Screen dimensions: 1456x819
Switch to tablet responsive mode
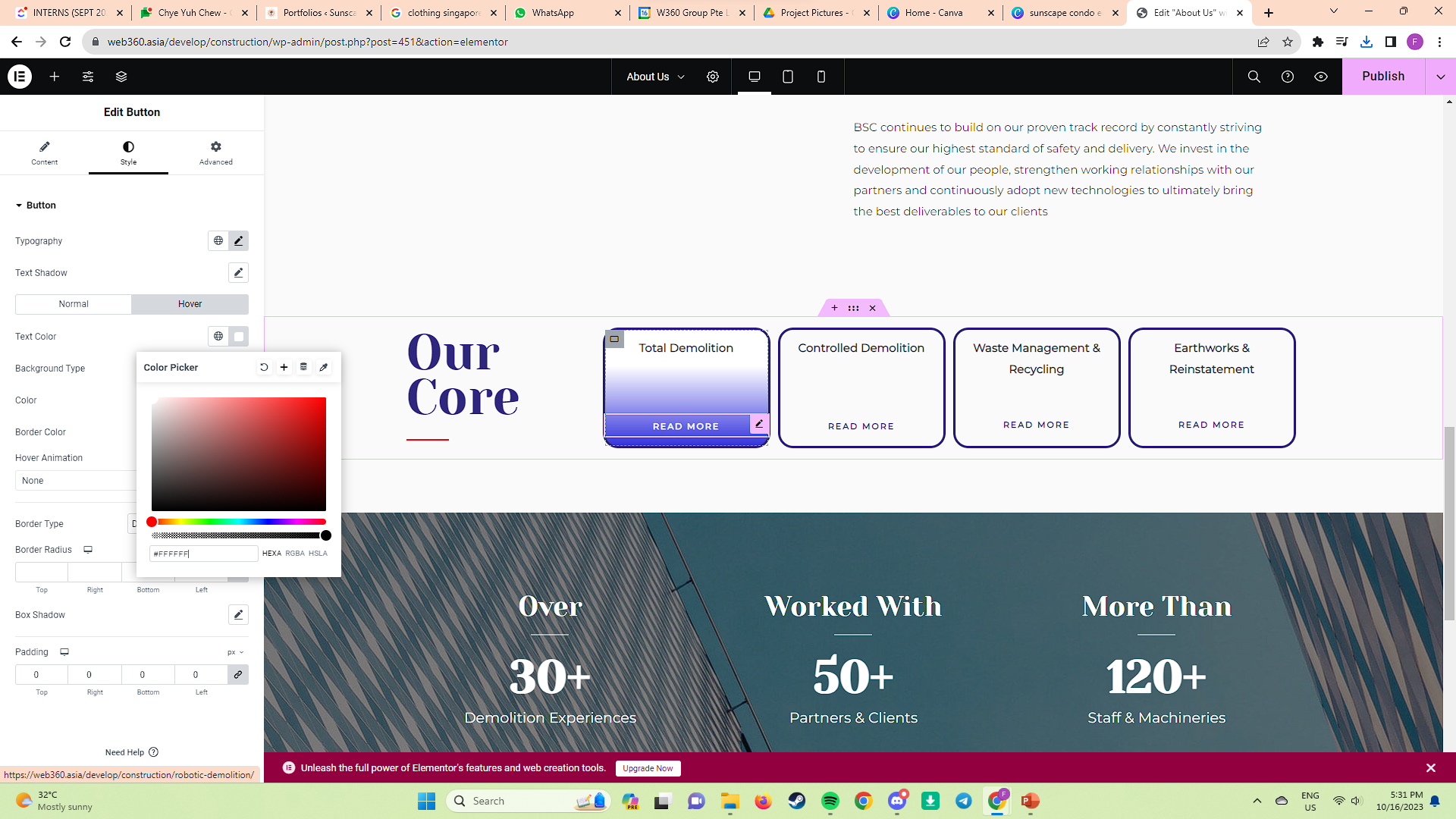pos(788,77)
